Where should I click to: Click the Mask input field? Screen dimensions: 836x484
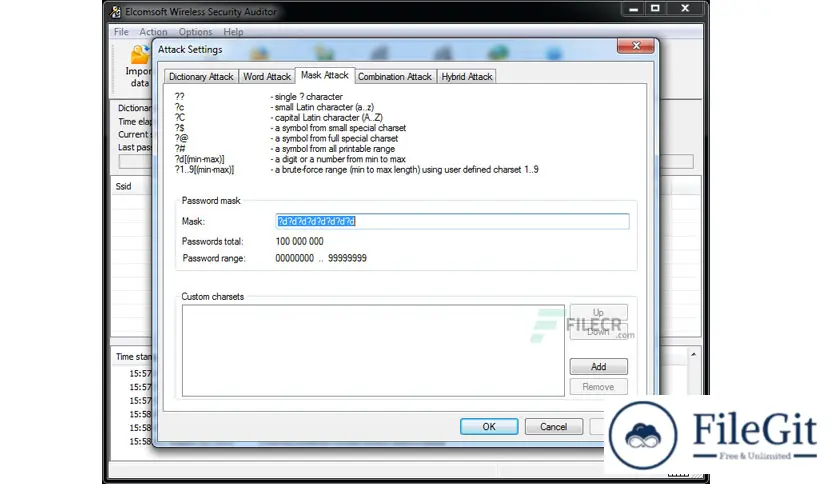click(x=452, y=221)
